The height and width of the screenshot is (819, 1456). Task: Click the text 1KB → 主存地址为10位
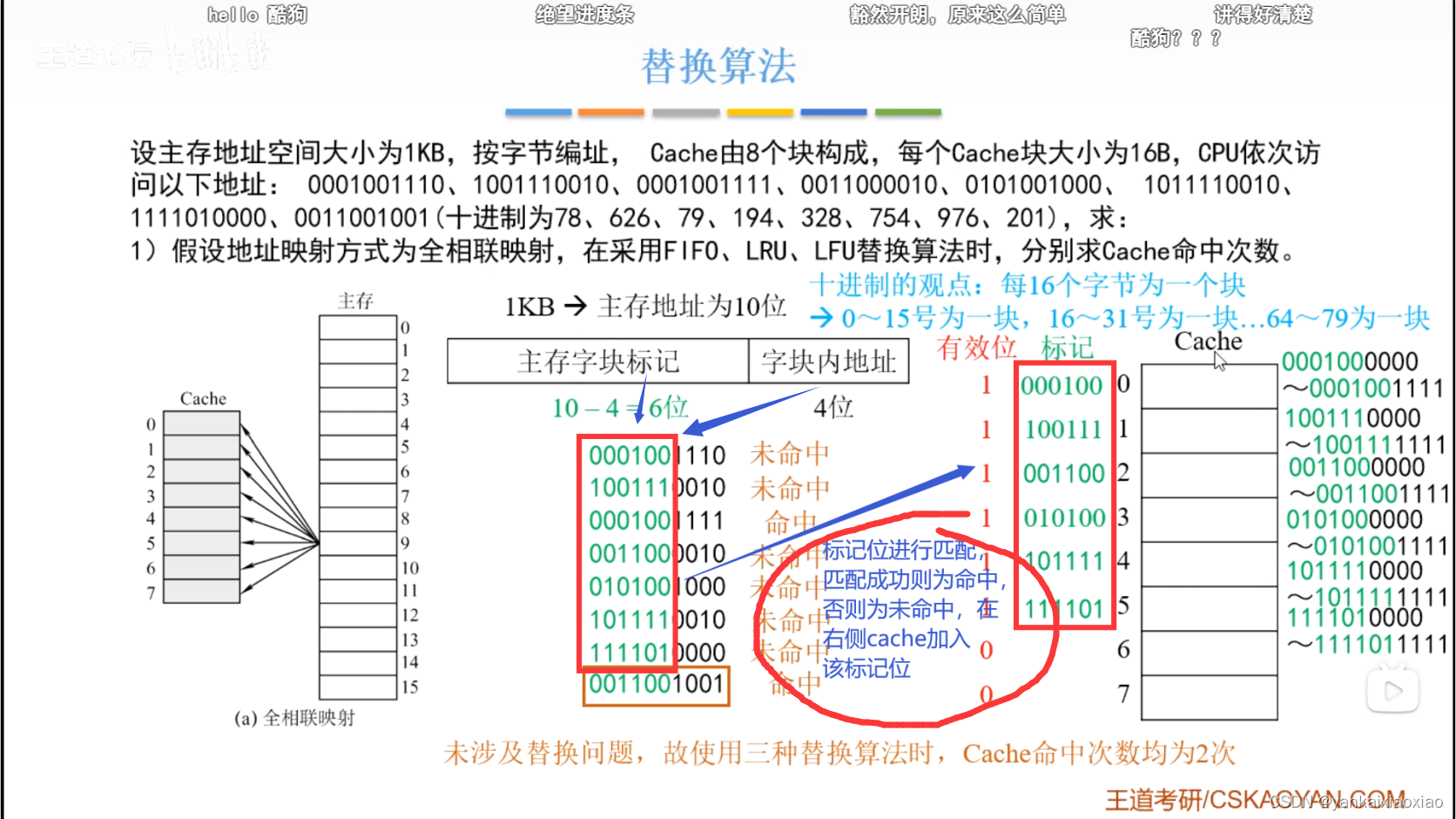coord(645,307)
